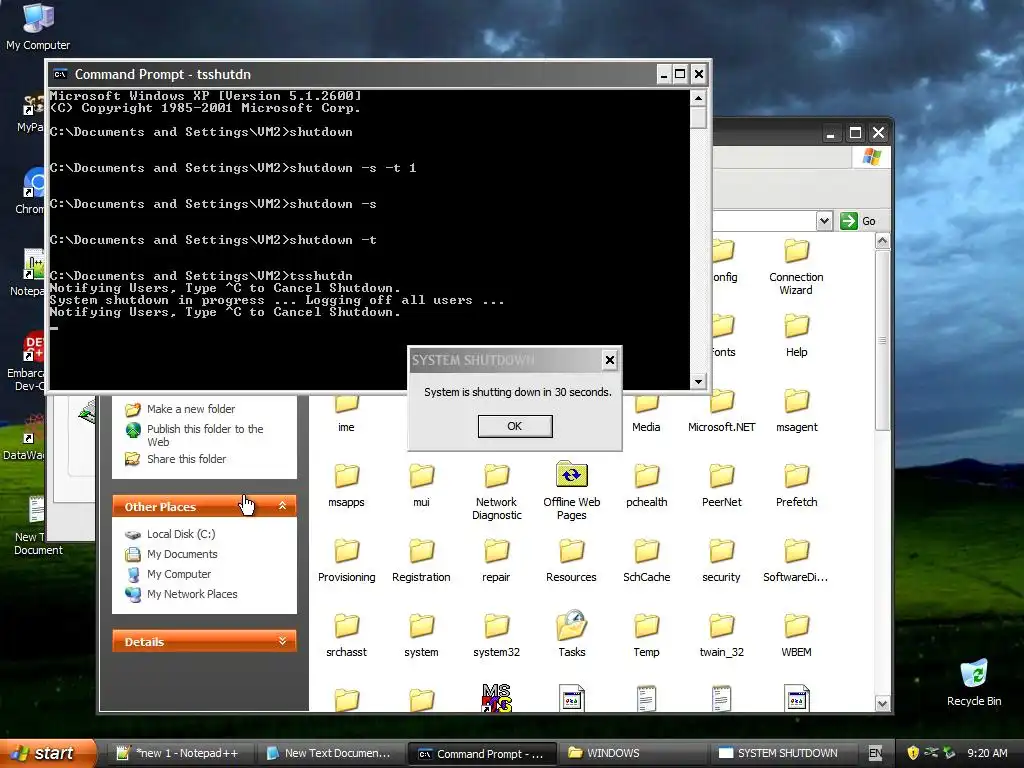Open the address bar dropdown arrow
This screenshot has height=768, width=1024.
824,221
